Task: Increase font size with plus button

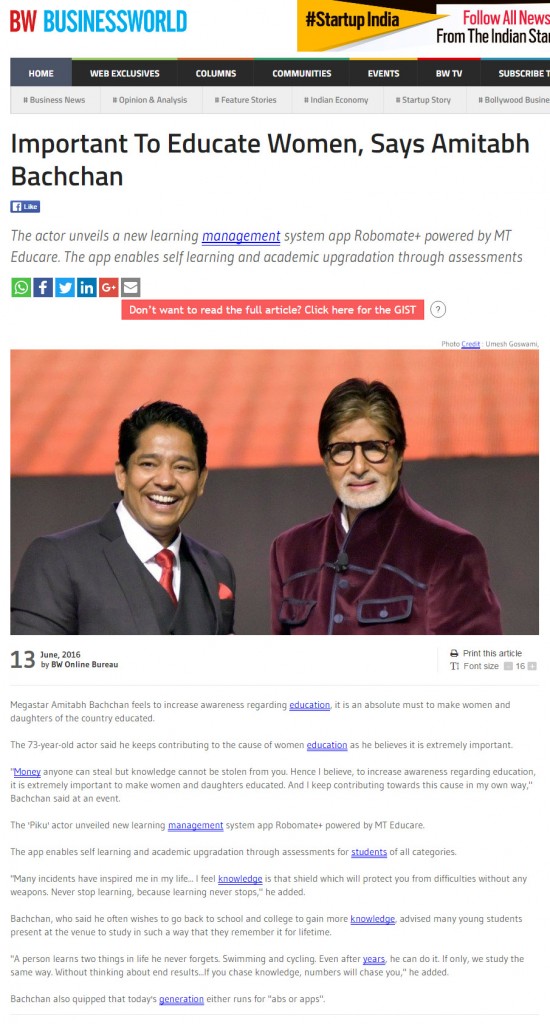Action: click(532, 666)
